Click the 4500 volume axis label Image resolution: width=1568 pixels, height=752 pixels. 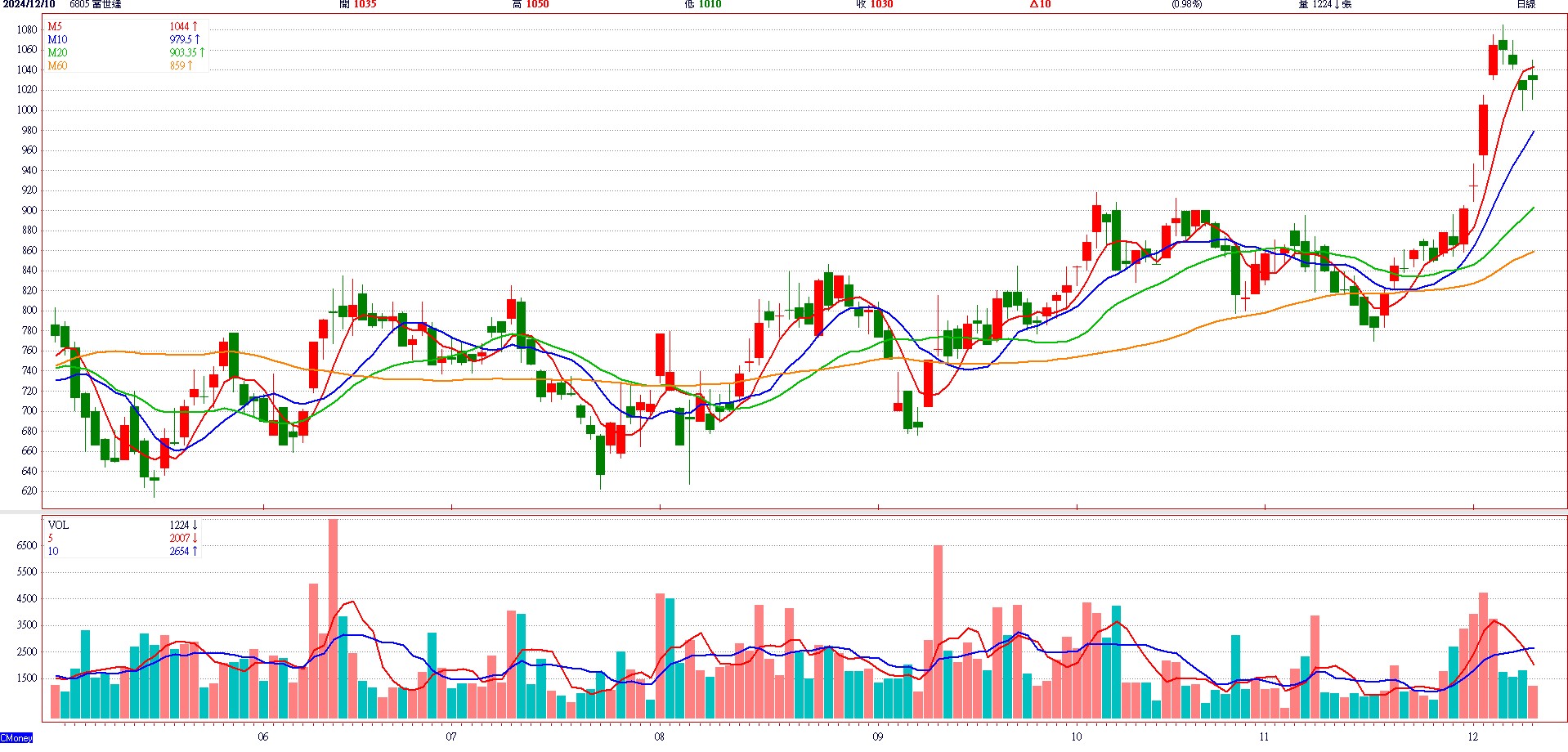[x=27, y=598]
